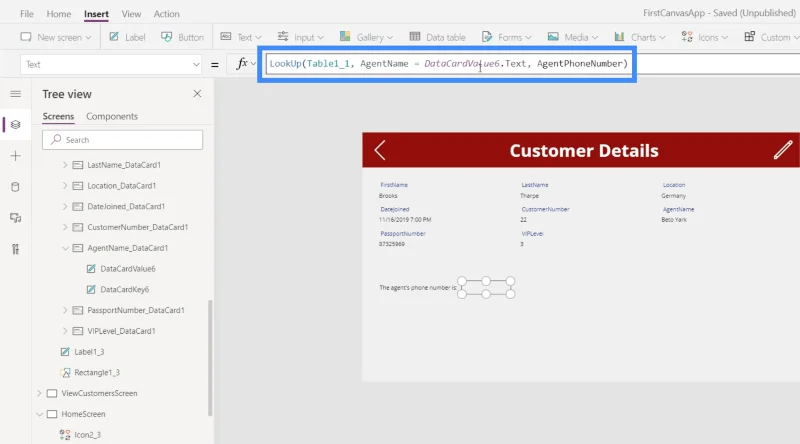Insert a Data table
Viewport: 800px width, 444px height.
coord(437,37)
